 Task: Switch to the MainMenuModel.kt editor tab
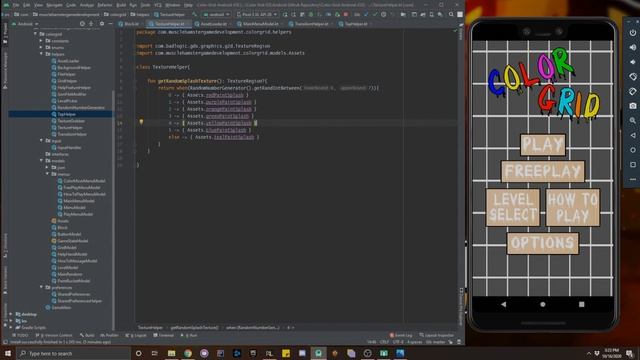(x=260, y=24)
